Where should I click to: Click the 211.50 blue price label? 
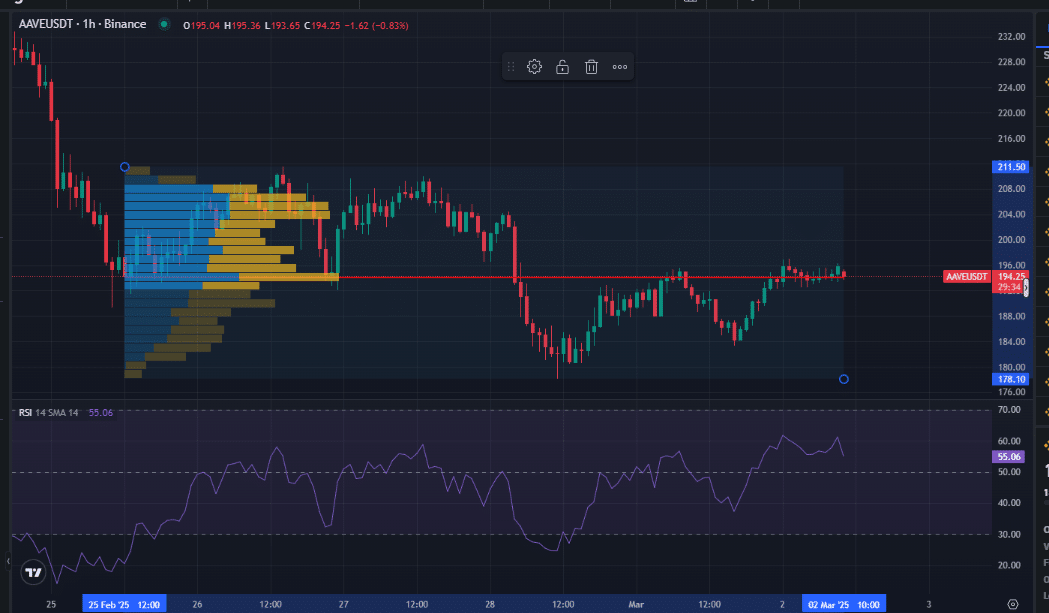coord(1010,167)
